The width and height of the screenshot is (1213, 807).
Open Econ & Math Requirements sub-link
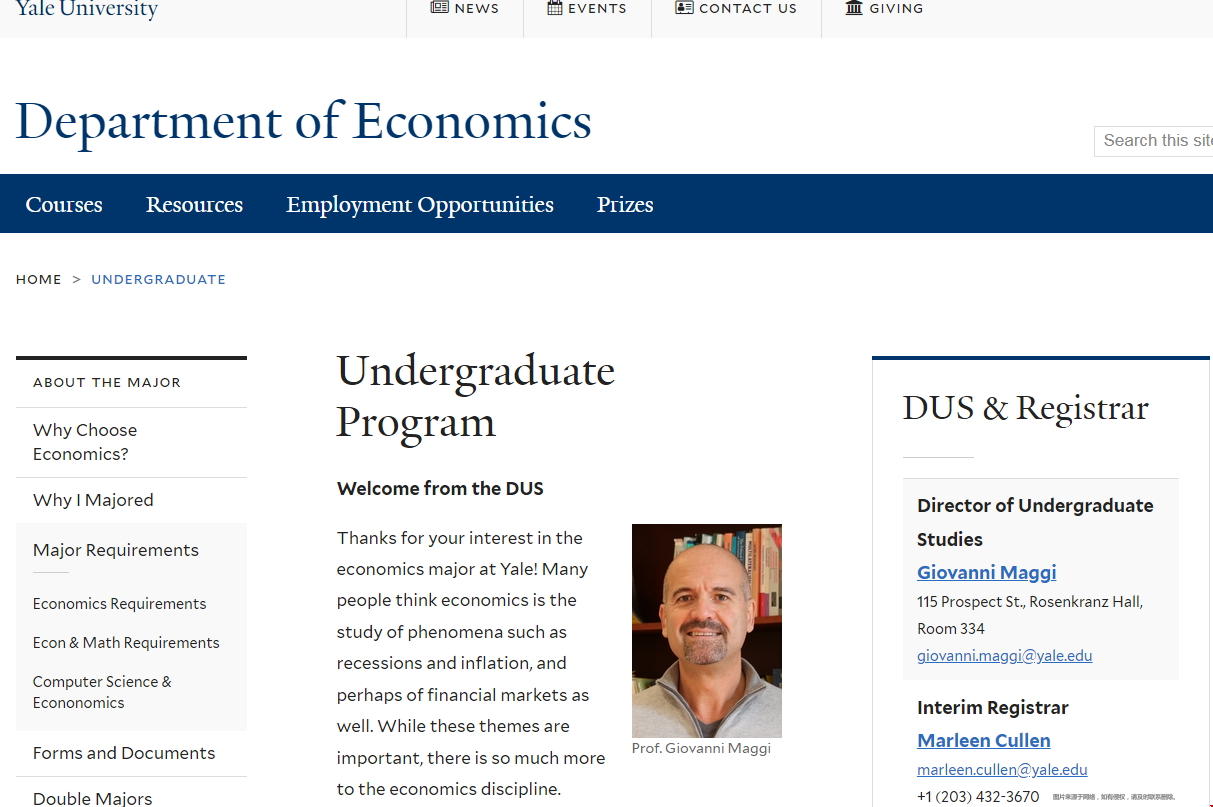tap(126, 643)
